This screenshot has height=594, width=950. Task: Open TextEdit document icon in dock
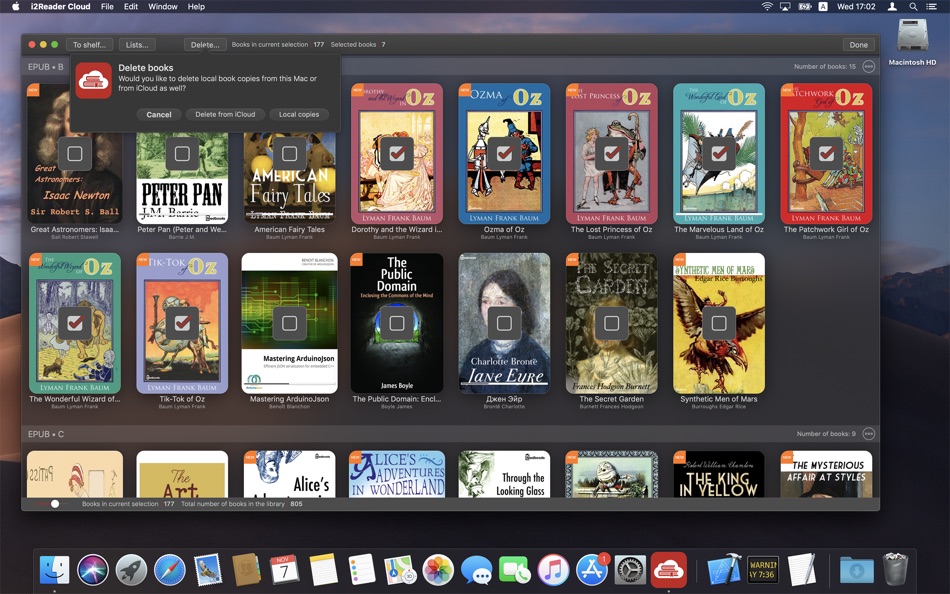click(801, 570)
